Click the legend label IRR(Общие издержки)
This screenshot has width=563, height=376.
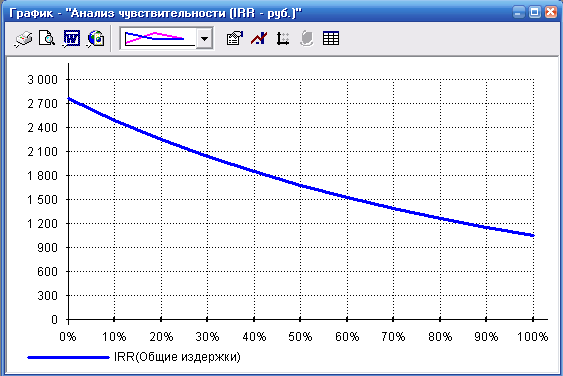(177, 357)
